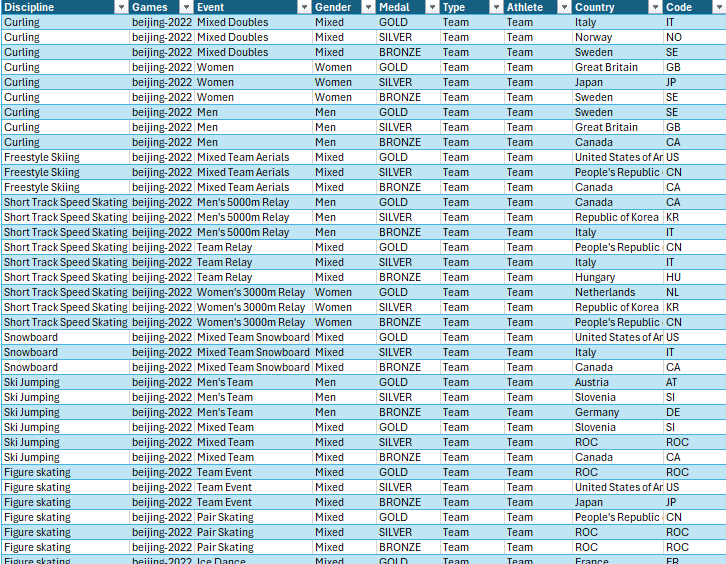This screenshot has height=564, width=726.
Task: Select United States in Figure skating Team Event row
Action: [x=618, y=487]
